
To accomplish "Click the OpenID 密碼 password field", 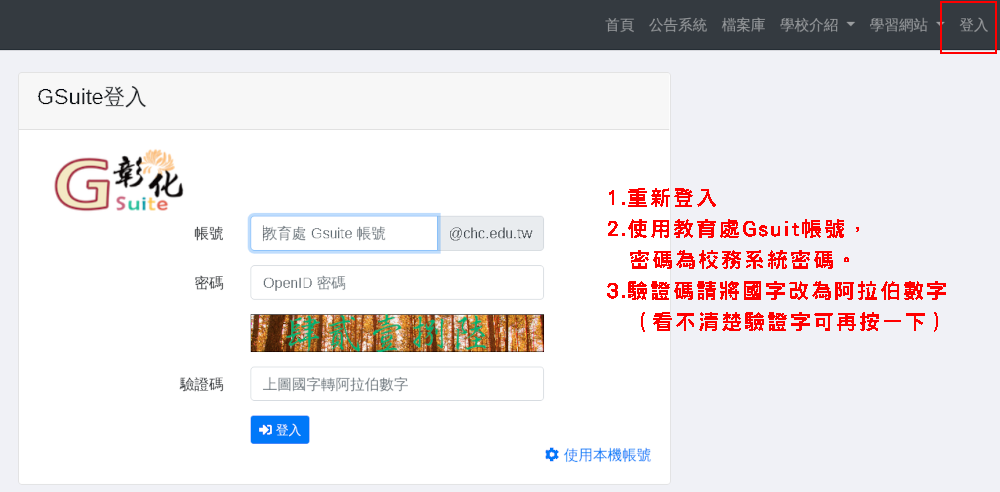I will (397, 283).
